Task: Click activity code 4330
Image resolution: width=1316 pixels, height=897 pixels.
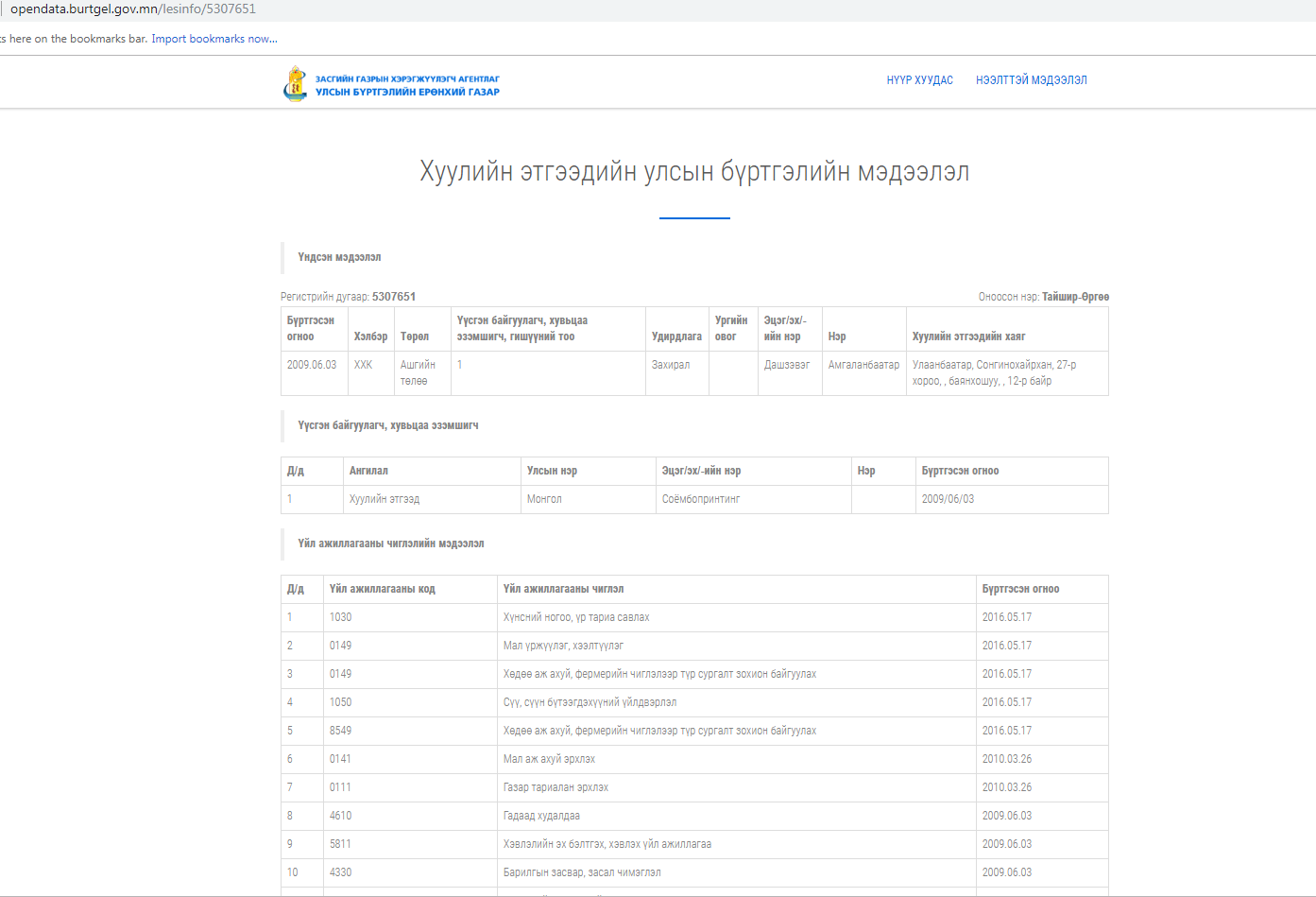Action: pyautogui.click(x=340, y=872)
